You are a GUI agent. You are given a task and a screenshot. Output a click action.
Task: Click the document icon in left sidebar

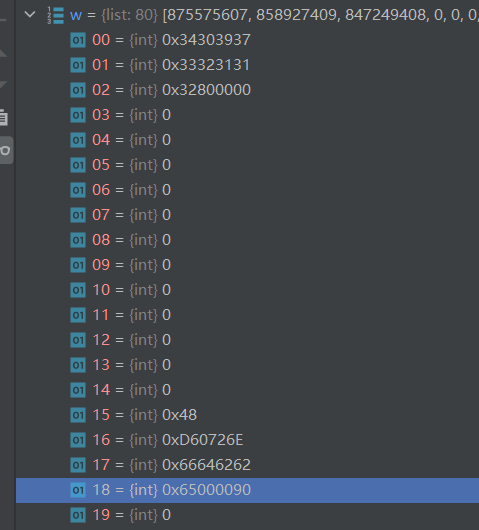tap(4, 117)
